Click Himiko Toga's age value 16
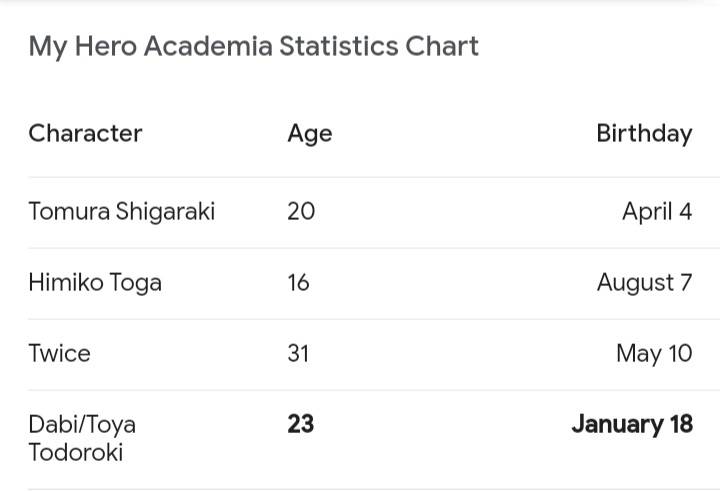The width and height of the screenshot is (720, 491). (x=298, y=282)
